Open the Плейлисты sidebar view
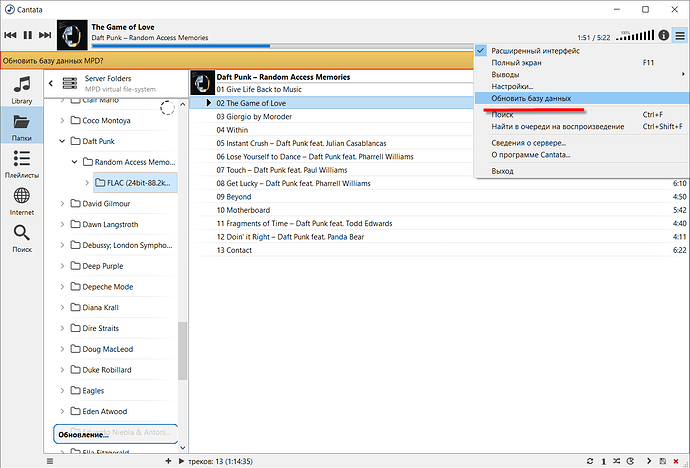This screenshot has height=468, width=690. tap(22, 164)
